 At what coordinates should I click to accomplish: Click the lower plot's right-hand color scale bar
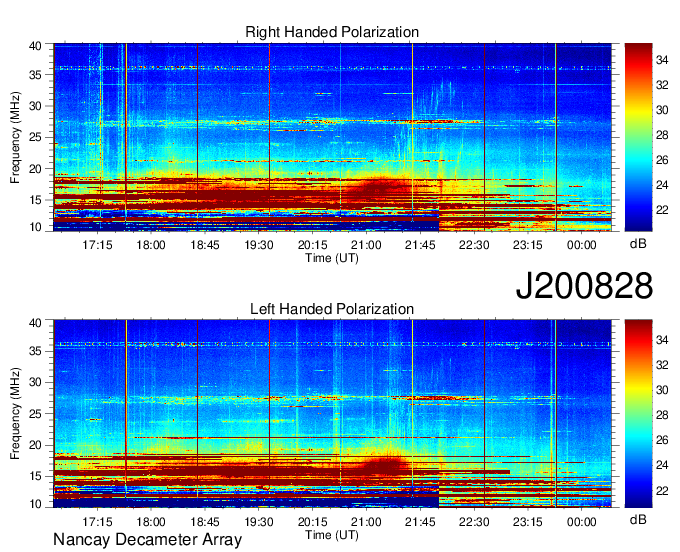coord(638,414)
